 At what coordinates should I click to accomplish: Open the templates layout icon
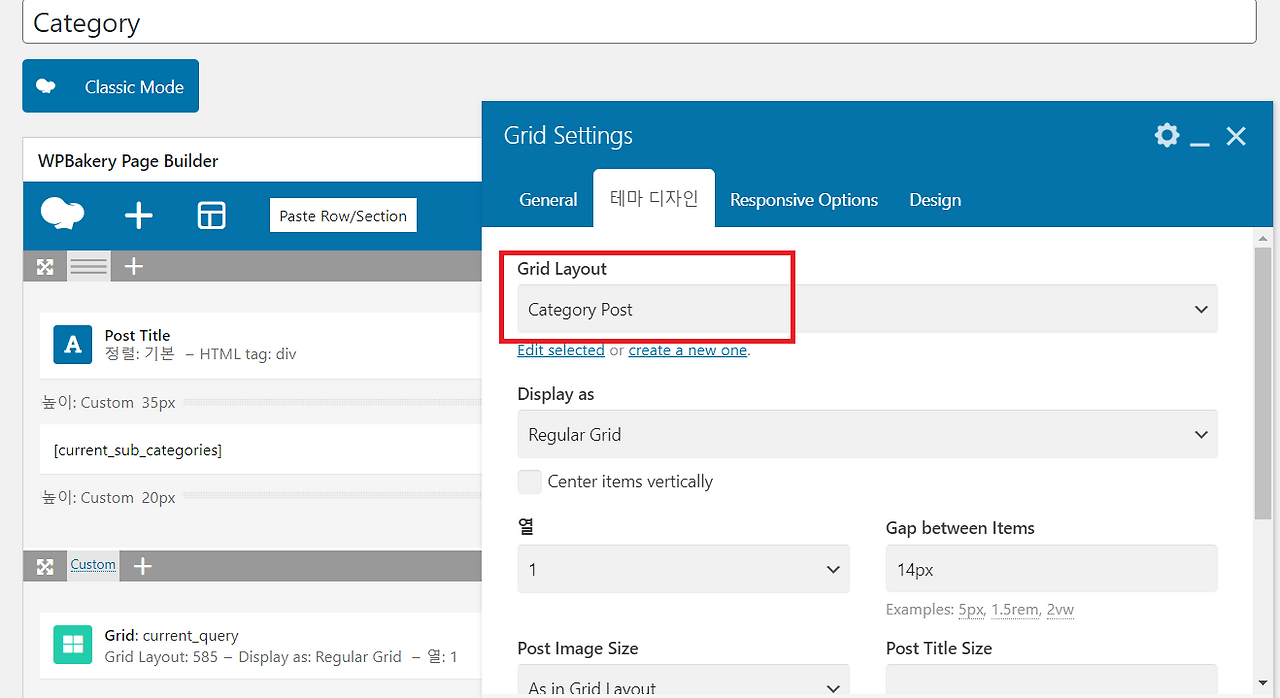pos(212,215)
